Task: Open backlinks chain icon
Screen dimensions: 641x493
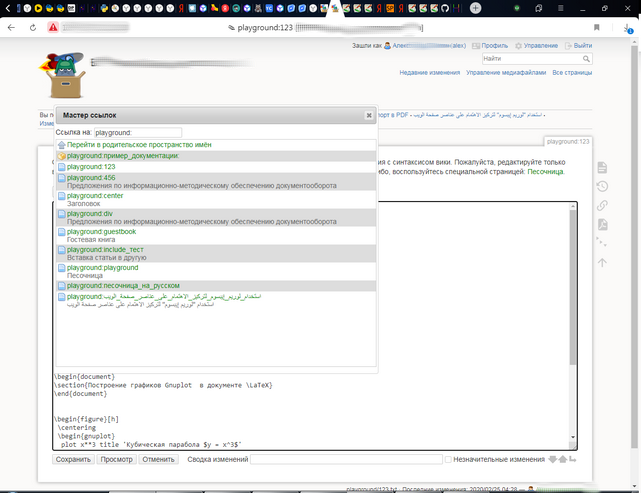Action: click(602, 205)
